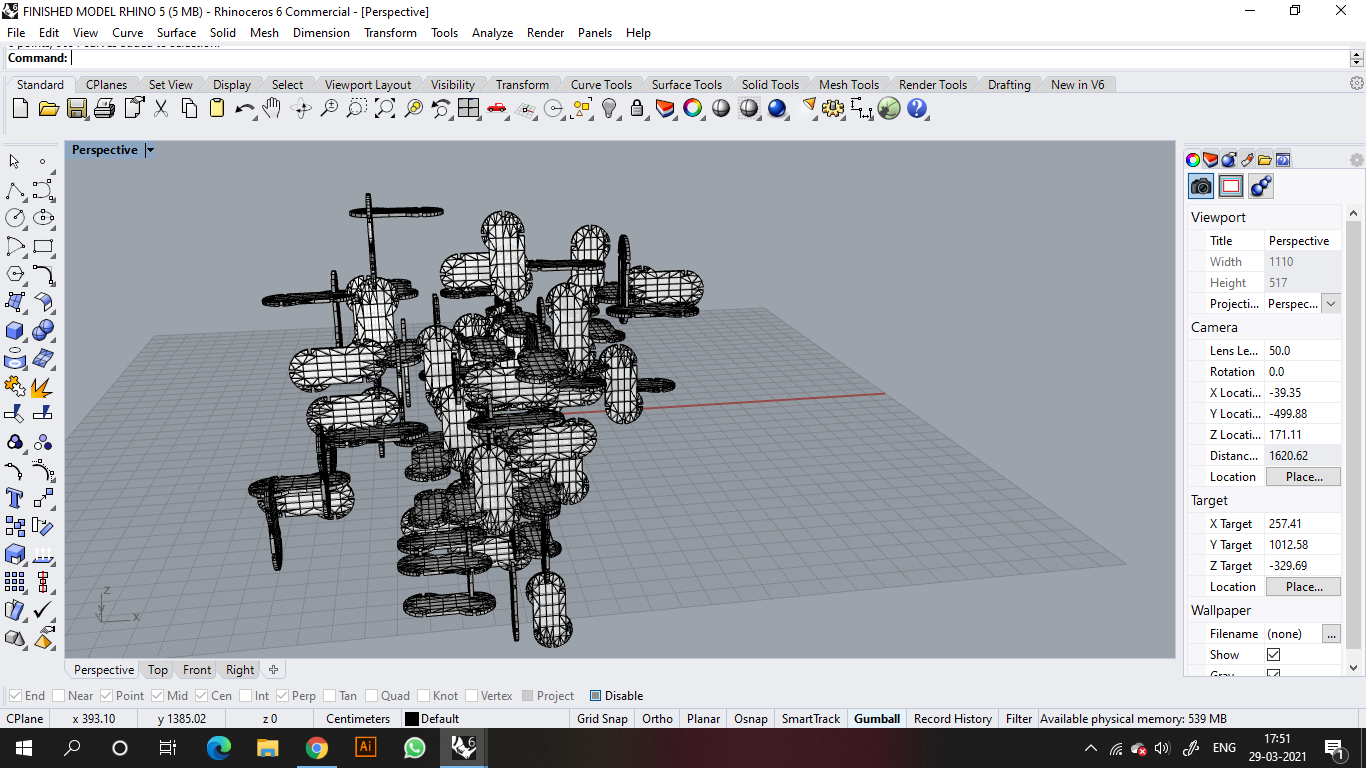Expand the Perspective viewport title menu arrow
The width and height of the screenshot is (1366, 768).
150,150
